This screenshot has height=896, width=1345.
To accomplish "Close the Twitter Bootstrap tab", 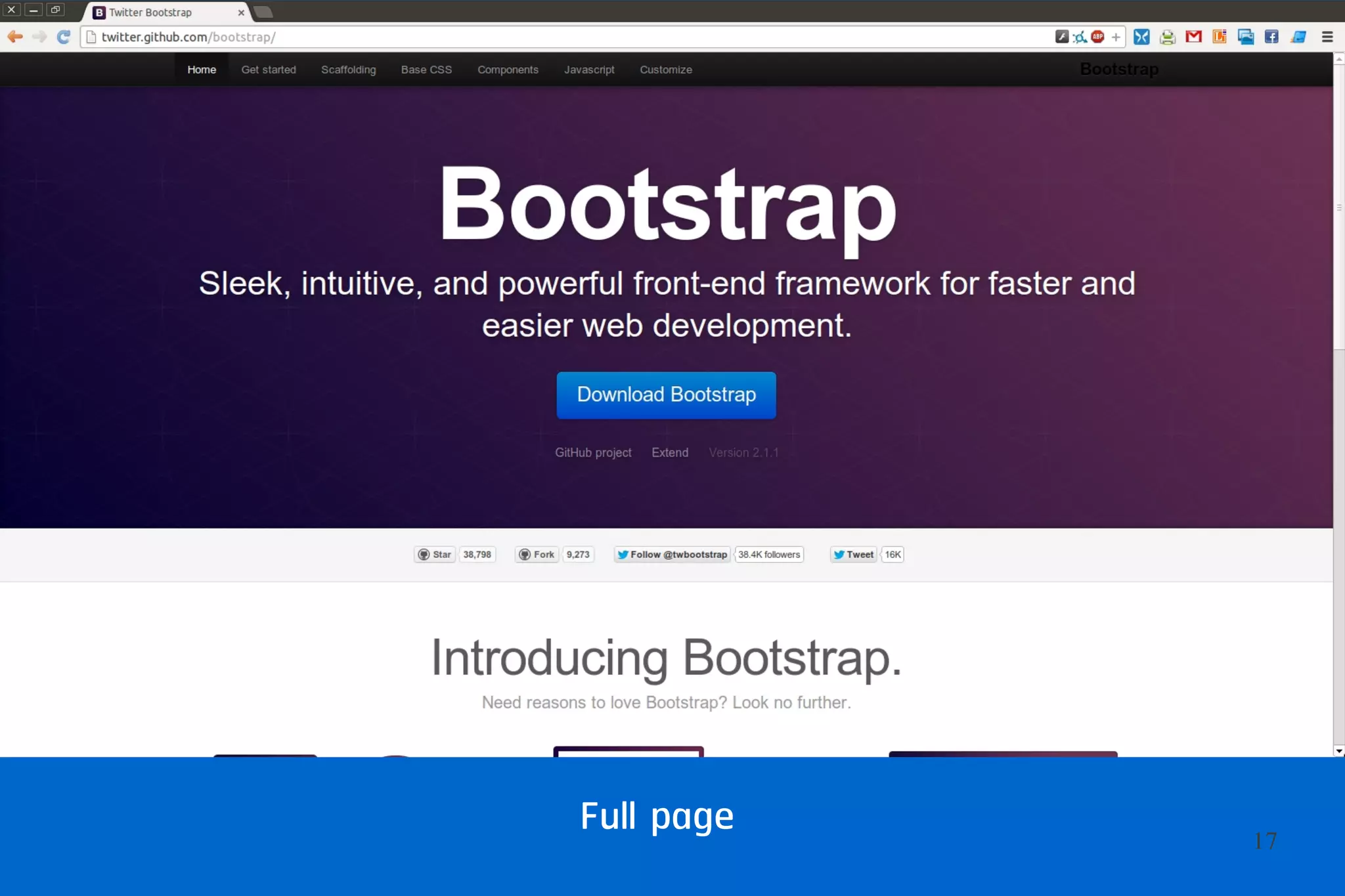I will click(241, 12).
